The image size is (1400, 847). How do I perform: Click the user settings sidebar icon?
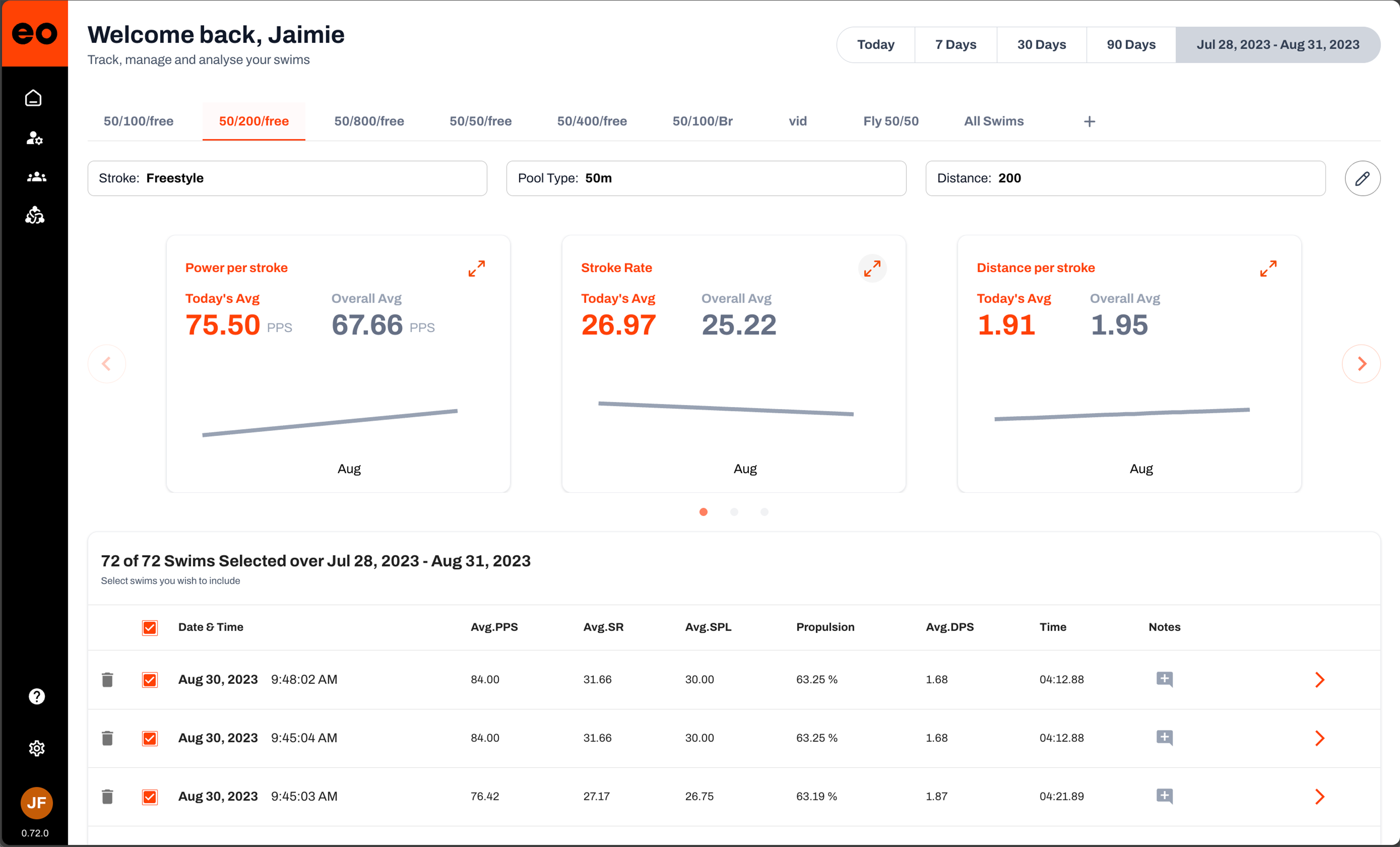(x=35, y=138)
